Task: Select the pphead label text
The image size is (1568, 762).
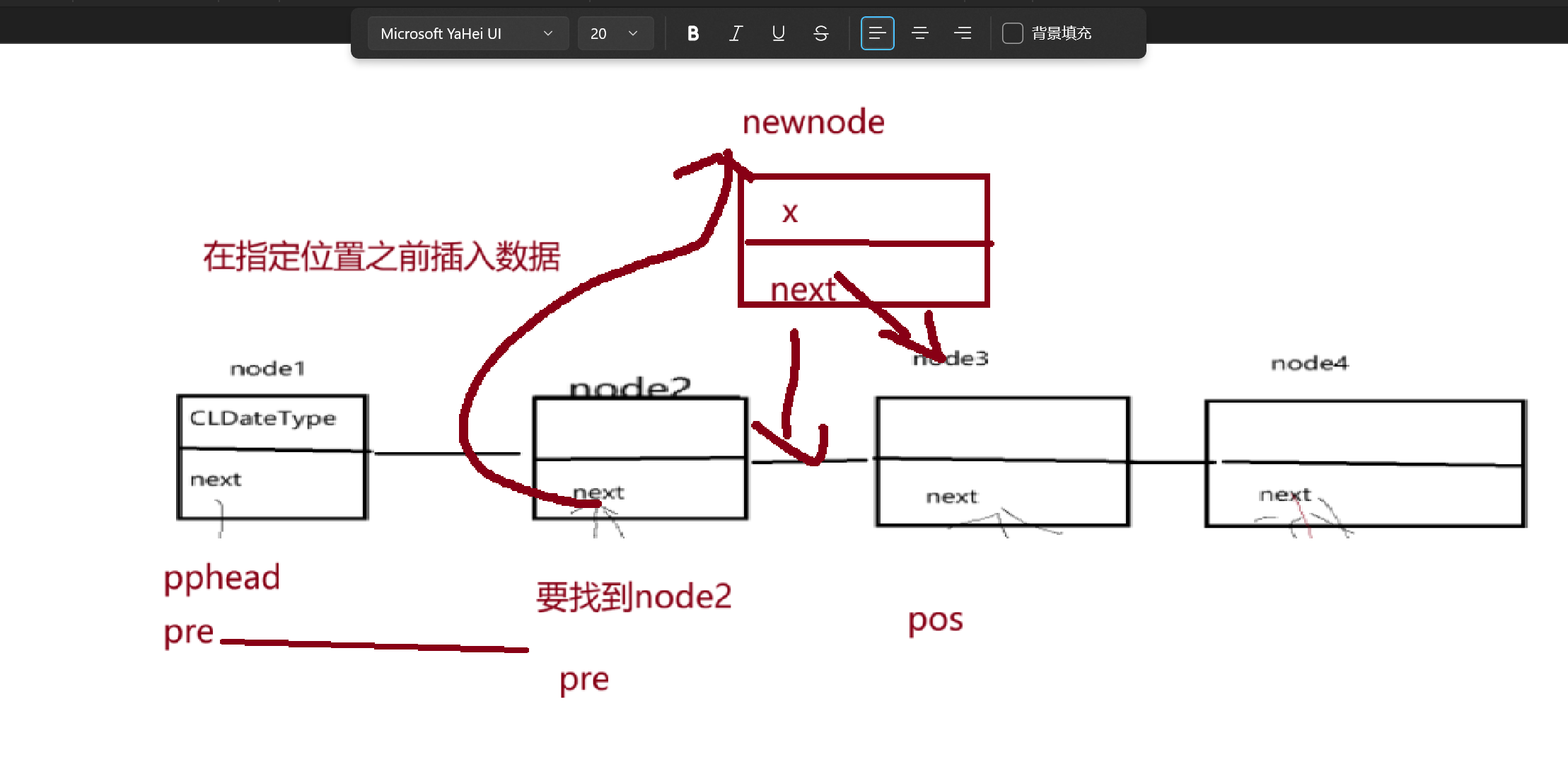Action: click(x=221, y=577)
